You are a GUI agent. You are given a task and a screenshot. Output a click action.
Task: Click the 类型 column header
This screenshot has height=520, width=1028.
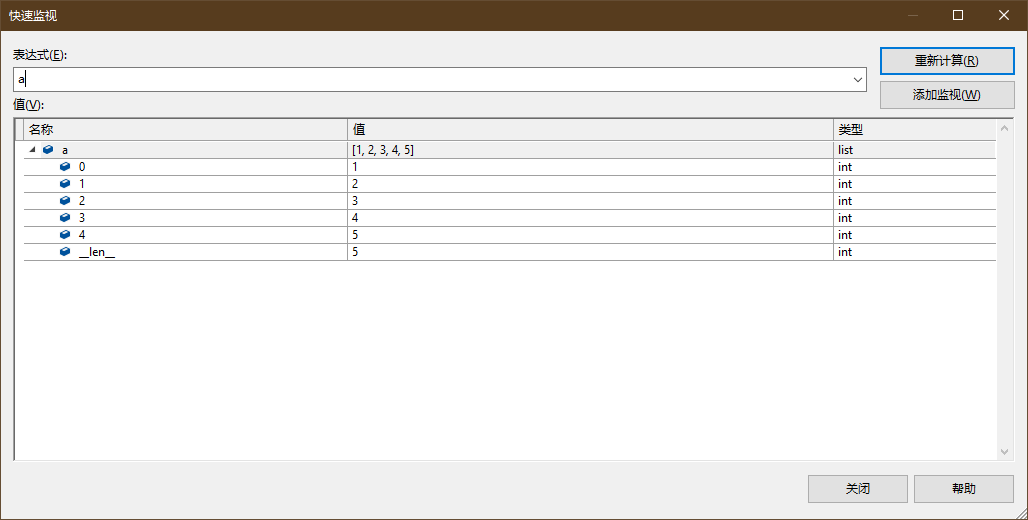coord(914,130)
